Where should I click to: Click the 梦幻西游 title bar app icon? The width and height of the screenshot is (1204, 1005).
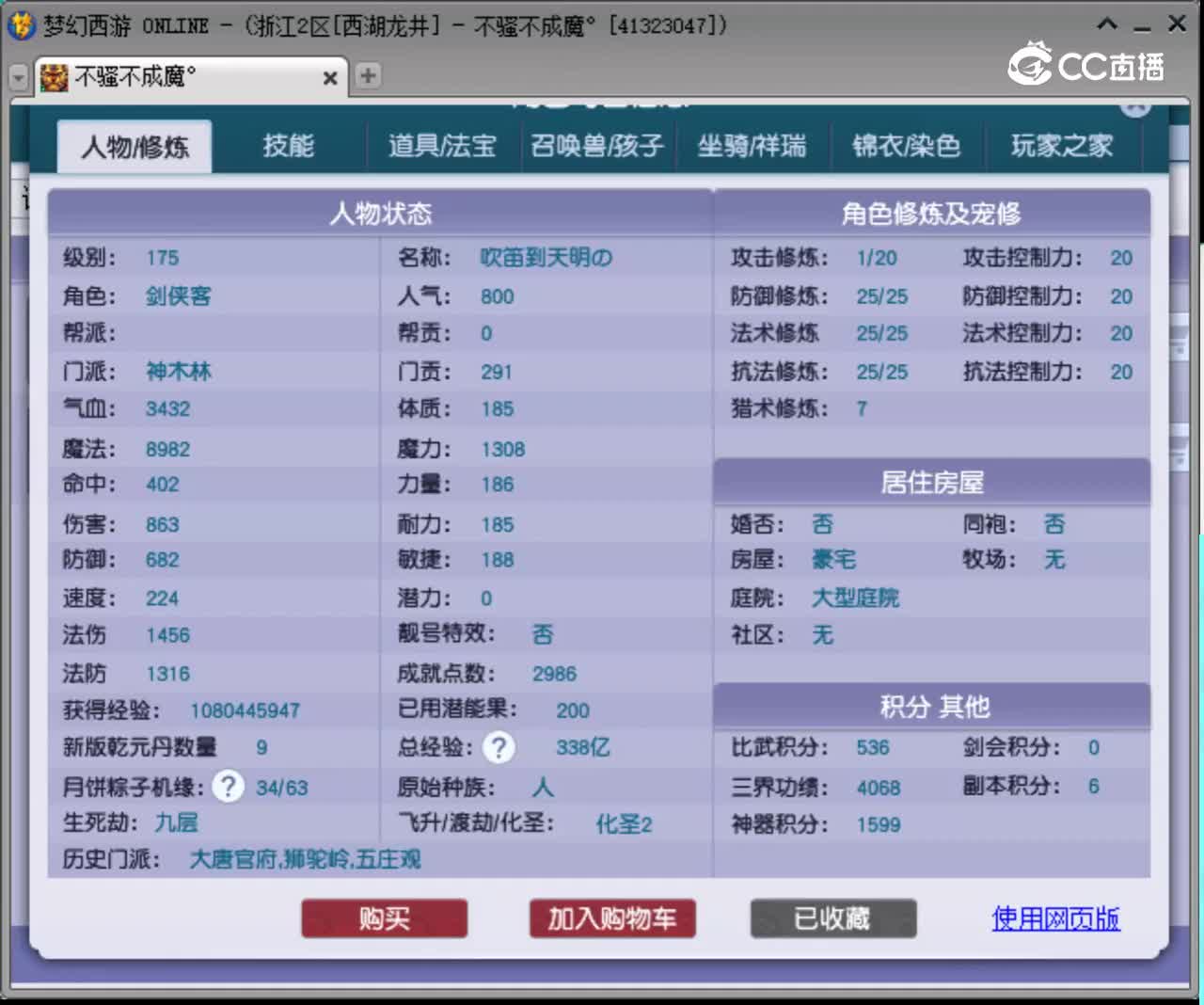click(x=21, y=25)
